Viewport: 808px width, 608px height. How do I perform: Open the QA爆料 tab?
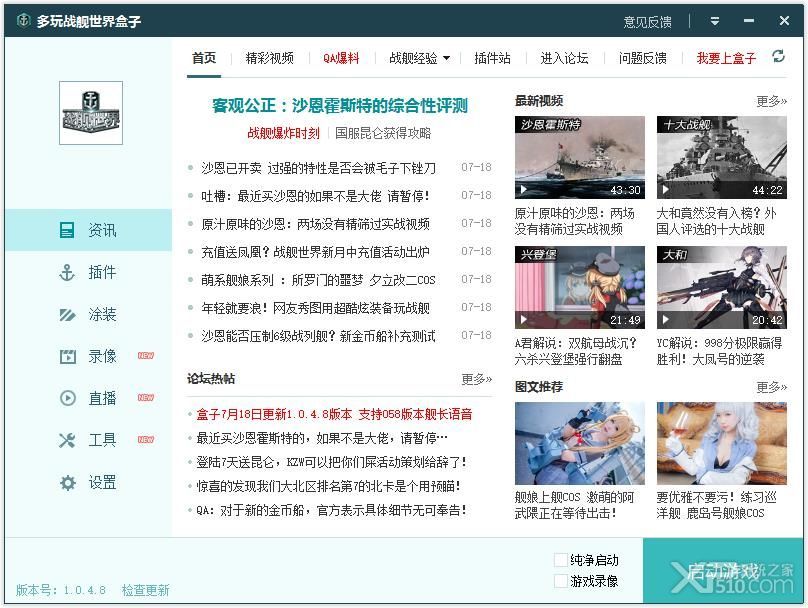[341, 58]
